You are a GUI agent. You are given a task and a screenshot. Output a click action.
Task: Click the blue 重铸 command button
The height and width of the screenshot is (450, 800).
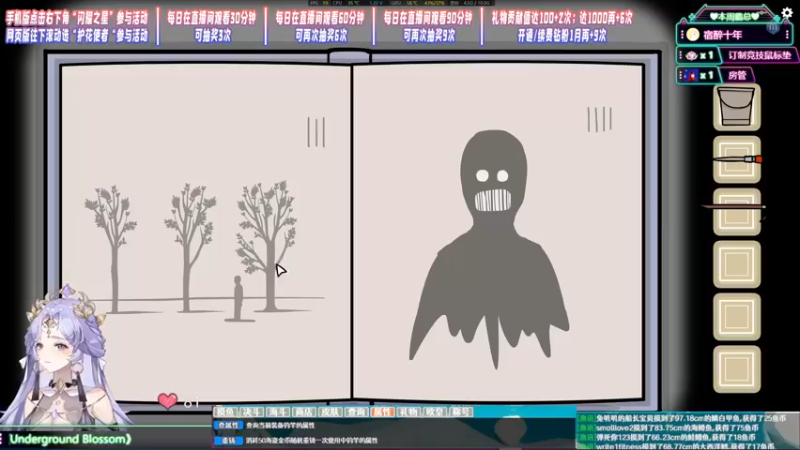coord(228,440)
